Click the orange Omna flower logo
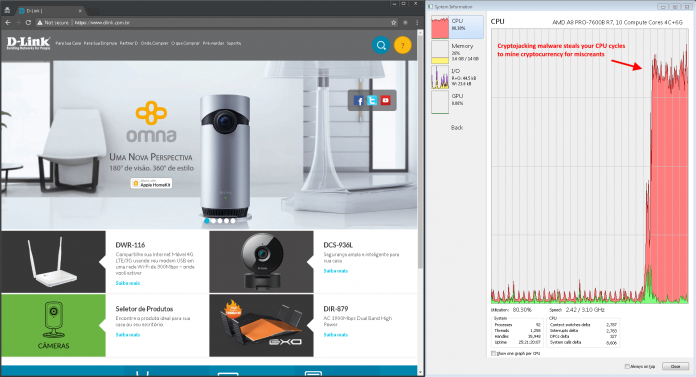This screenshot has width=696, height=377. click(x=151, y=112)
